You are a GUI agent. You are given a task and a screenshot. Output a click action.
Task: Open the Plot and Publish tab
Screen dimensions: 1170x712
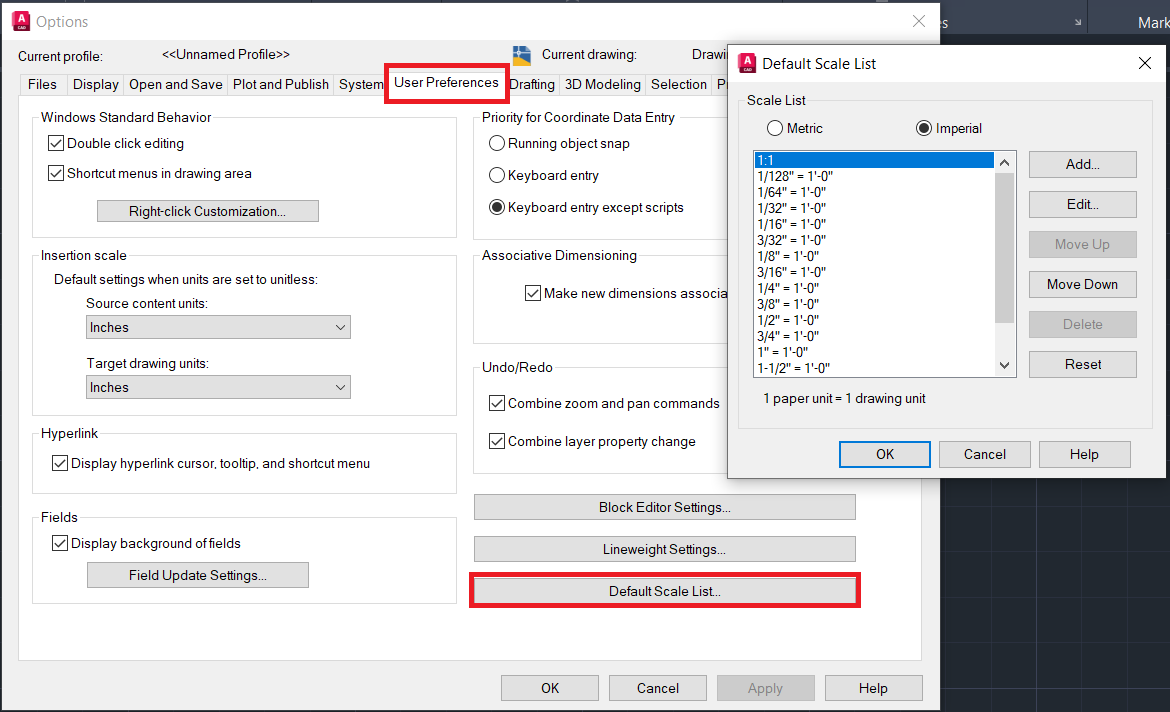click(x=280, y=84)
